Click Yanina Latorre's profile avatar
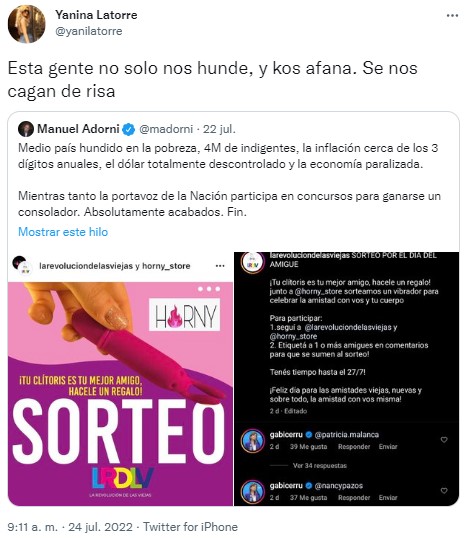The width and height of the screenshot is (467, 538). (26, 24)
